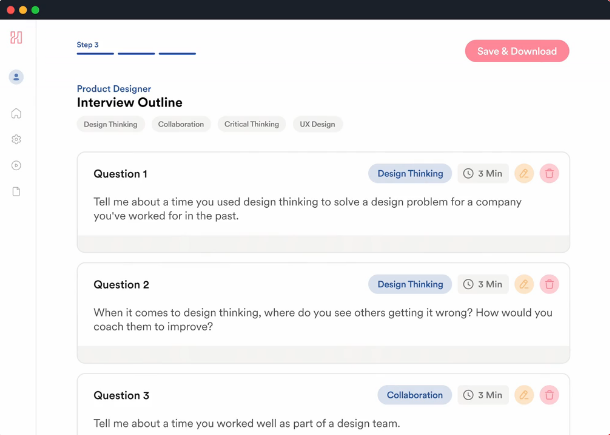Click the Design Thinking badge on Question 2
The image size is (610, 435).
[x=410, y=284]
